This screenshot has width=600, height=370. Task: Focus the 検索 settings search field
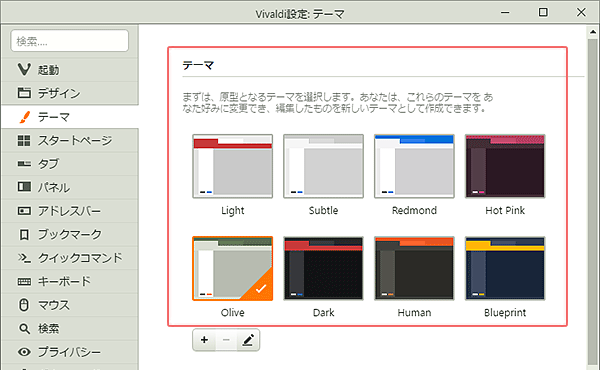coord(70,41)
